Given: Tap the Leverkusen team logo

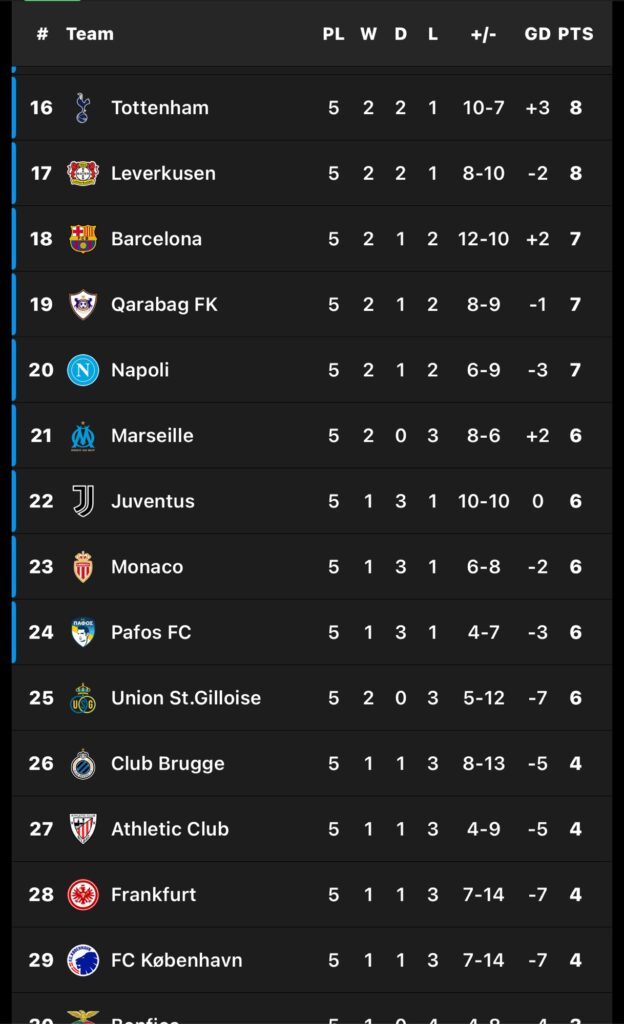Looking at the screenshot, I should (83, 173).
